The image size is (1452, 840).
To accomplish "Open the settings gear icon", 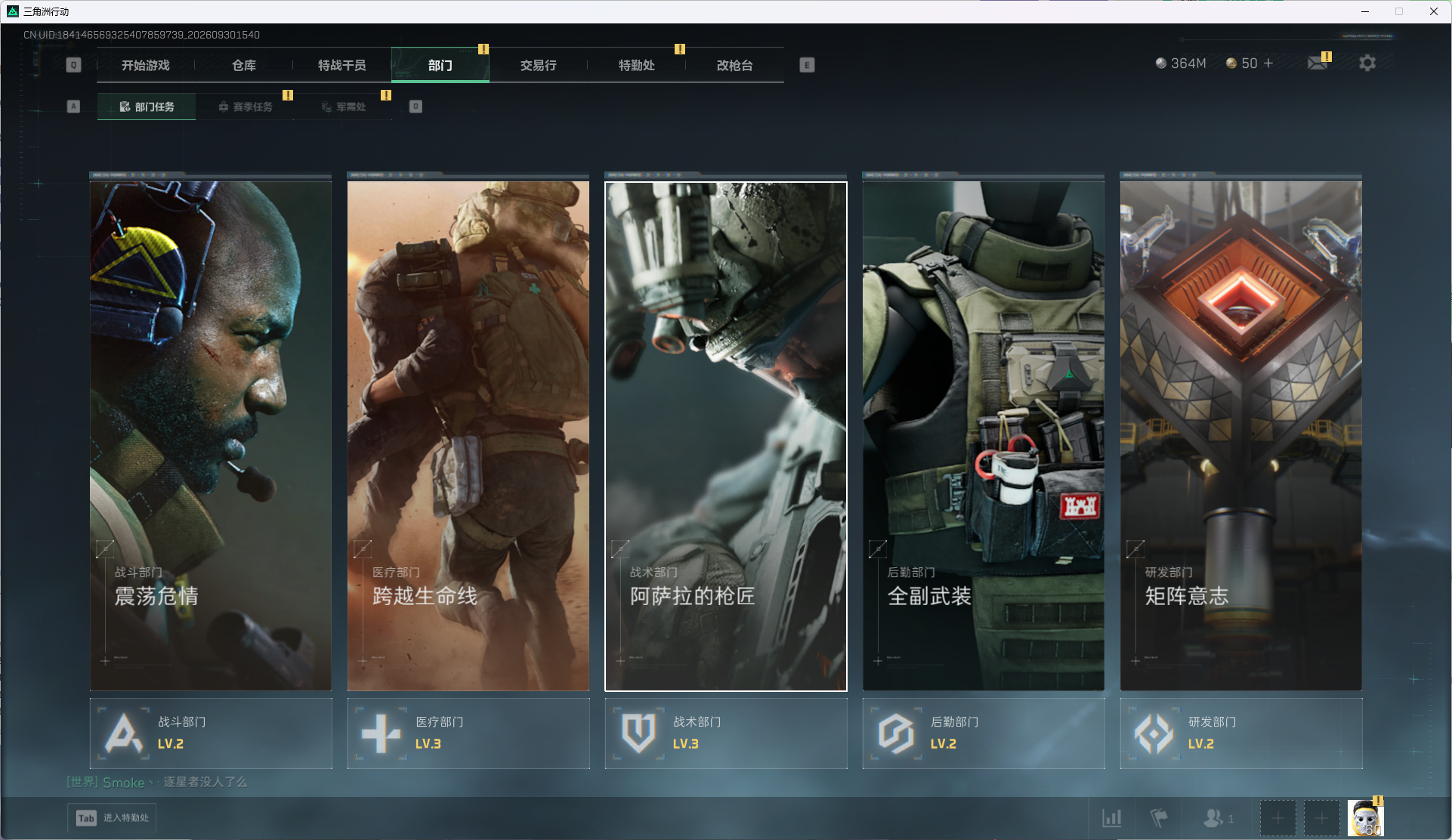I will [x=1367, y=63].
